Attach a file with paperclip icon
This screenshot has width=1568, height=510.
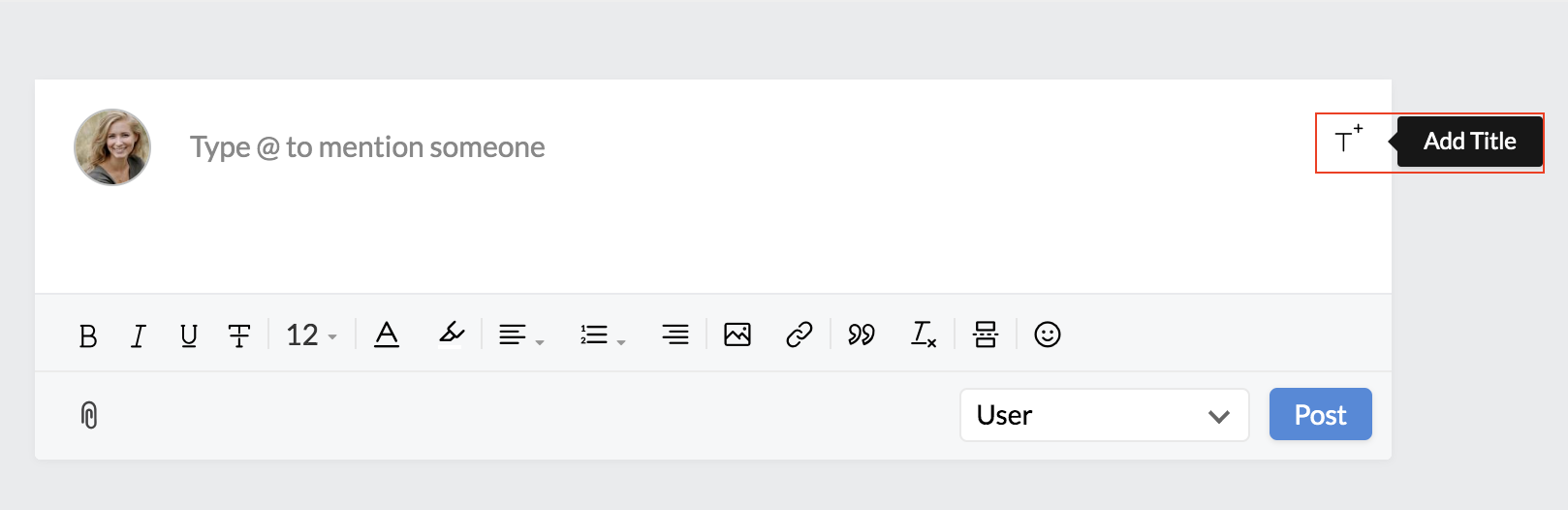pyautogui.click(x=89, y=415)
